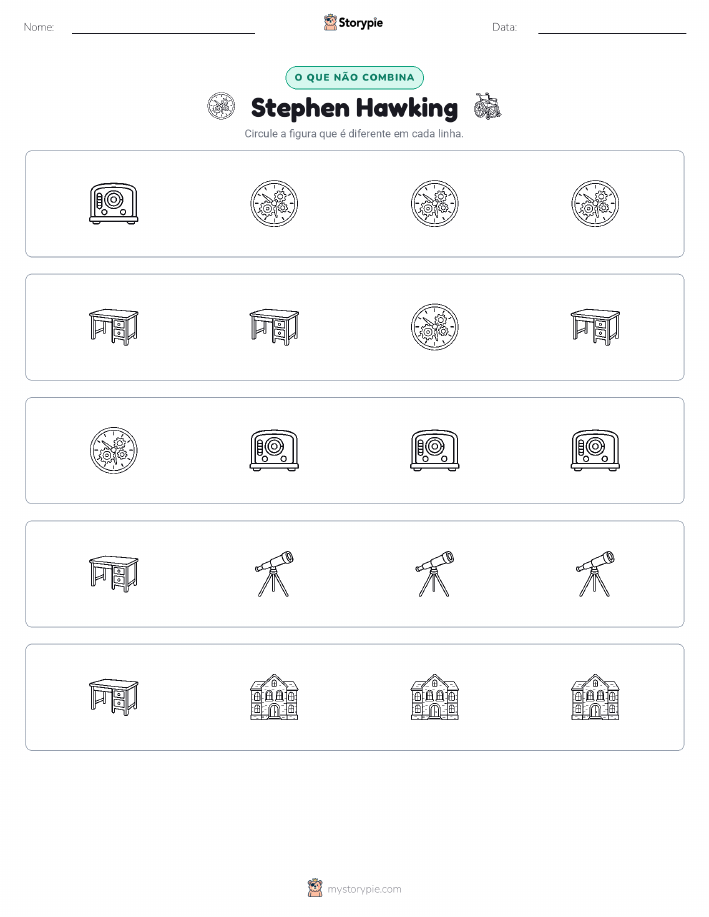The image size is (709, 917).
Task: Click the wheelchair icon beside the title
Action: point(487,106)
